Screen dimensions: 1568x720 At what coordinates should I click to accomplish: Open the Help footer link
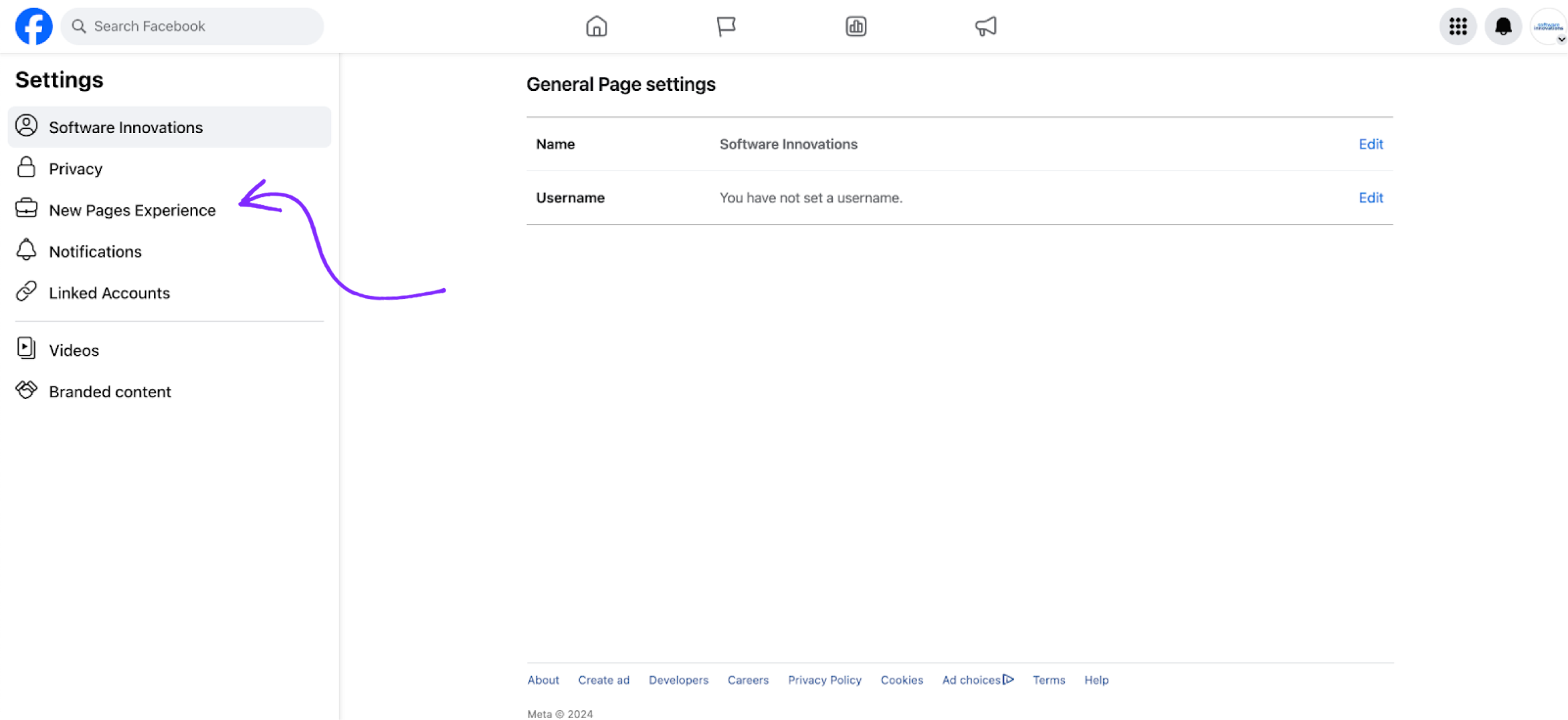tap(1096, 680)
